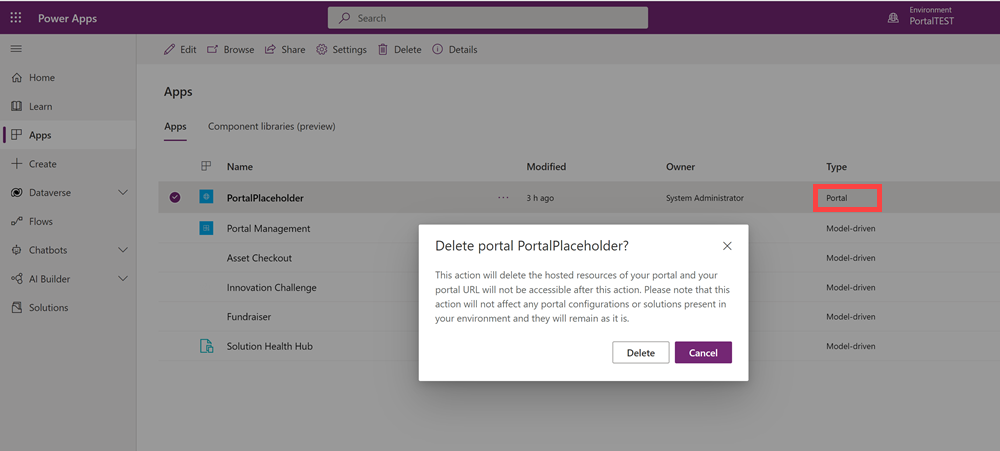Click the AI Builder icon in sidebar

[x=17, y=279]
